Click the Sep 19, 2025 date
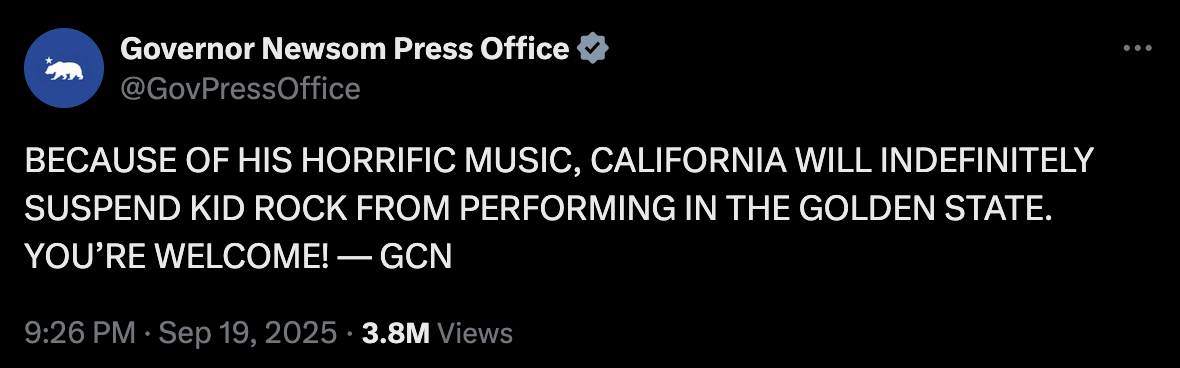 248,333
